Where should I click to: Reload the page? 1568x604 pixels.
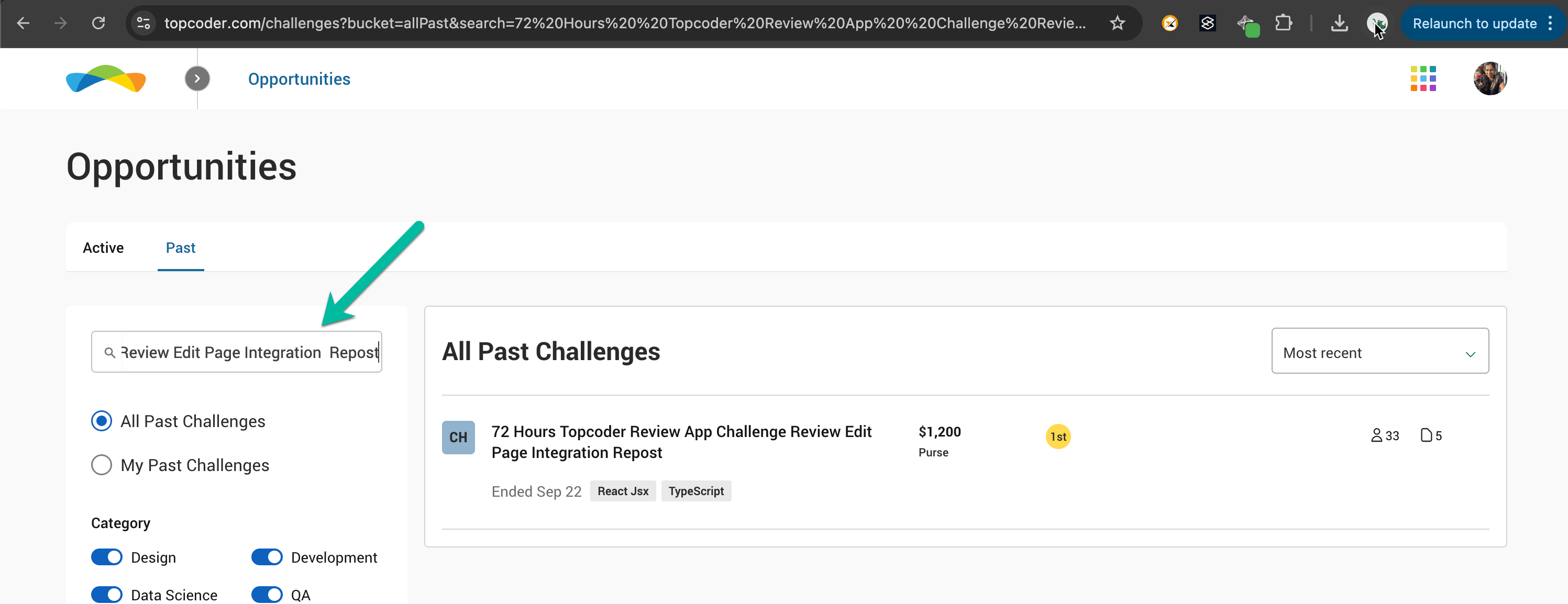(98, 24)
